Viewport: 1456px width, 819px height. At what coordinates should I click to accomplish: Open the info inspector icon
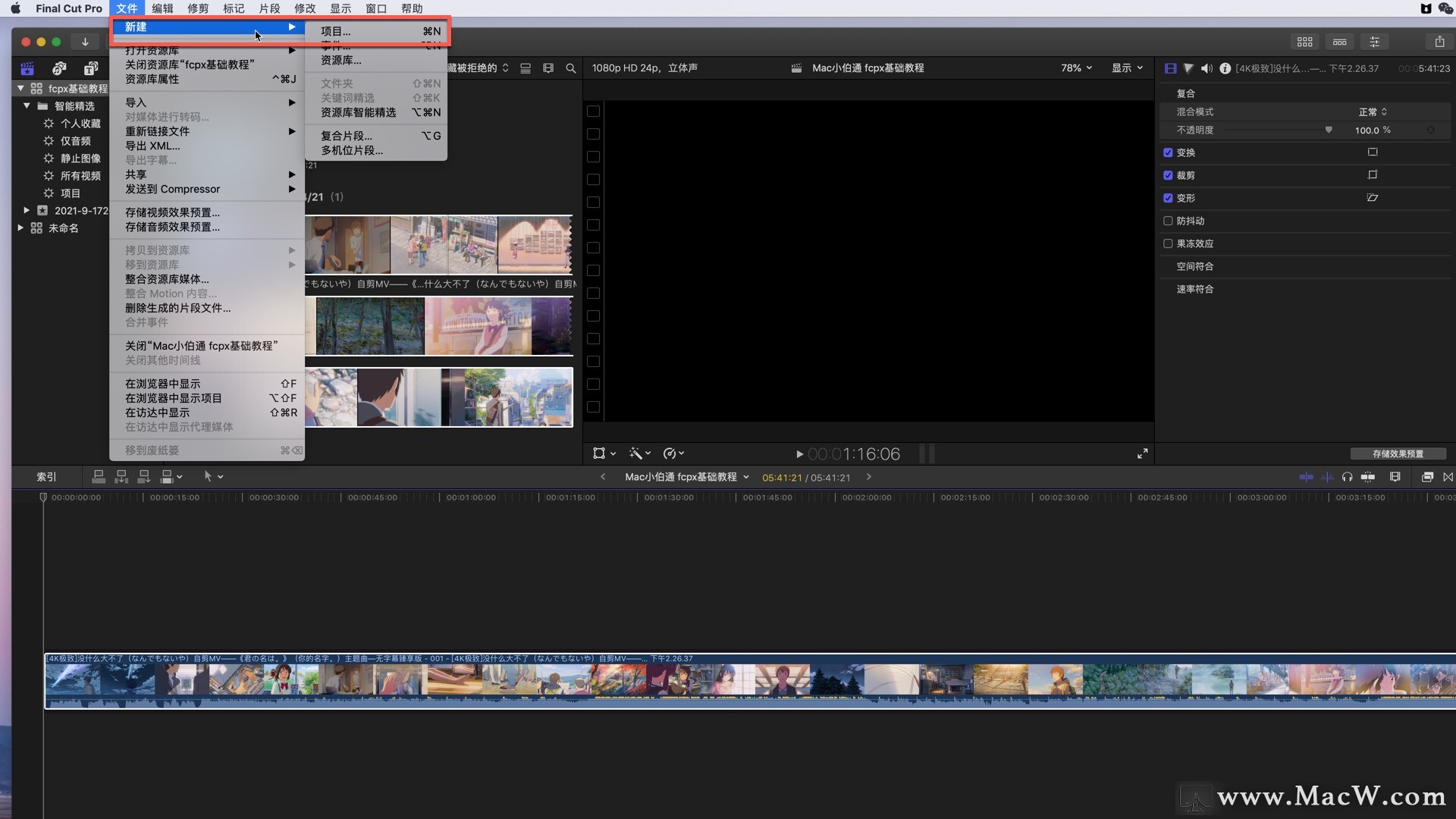click(x=1225, y=68)
